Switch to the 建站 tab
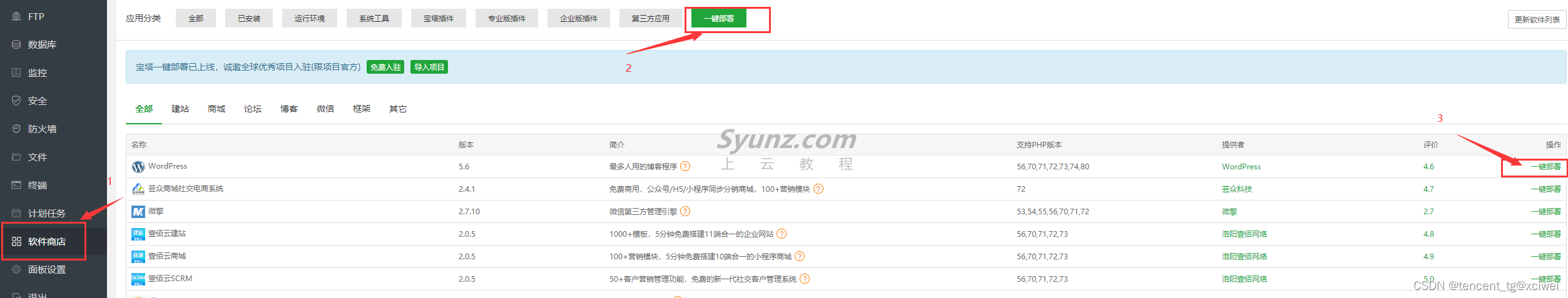1568x298 pixels. click(180, 109)
